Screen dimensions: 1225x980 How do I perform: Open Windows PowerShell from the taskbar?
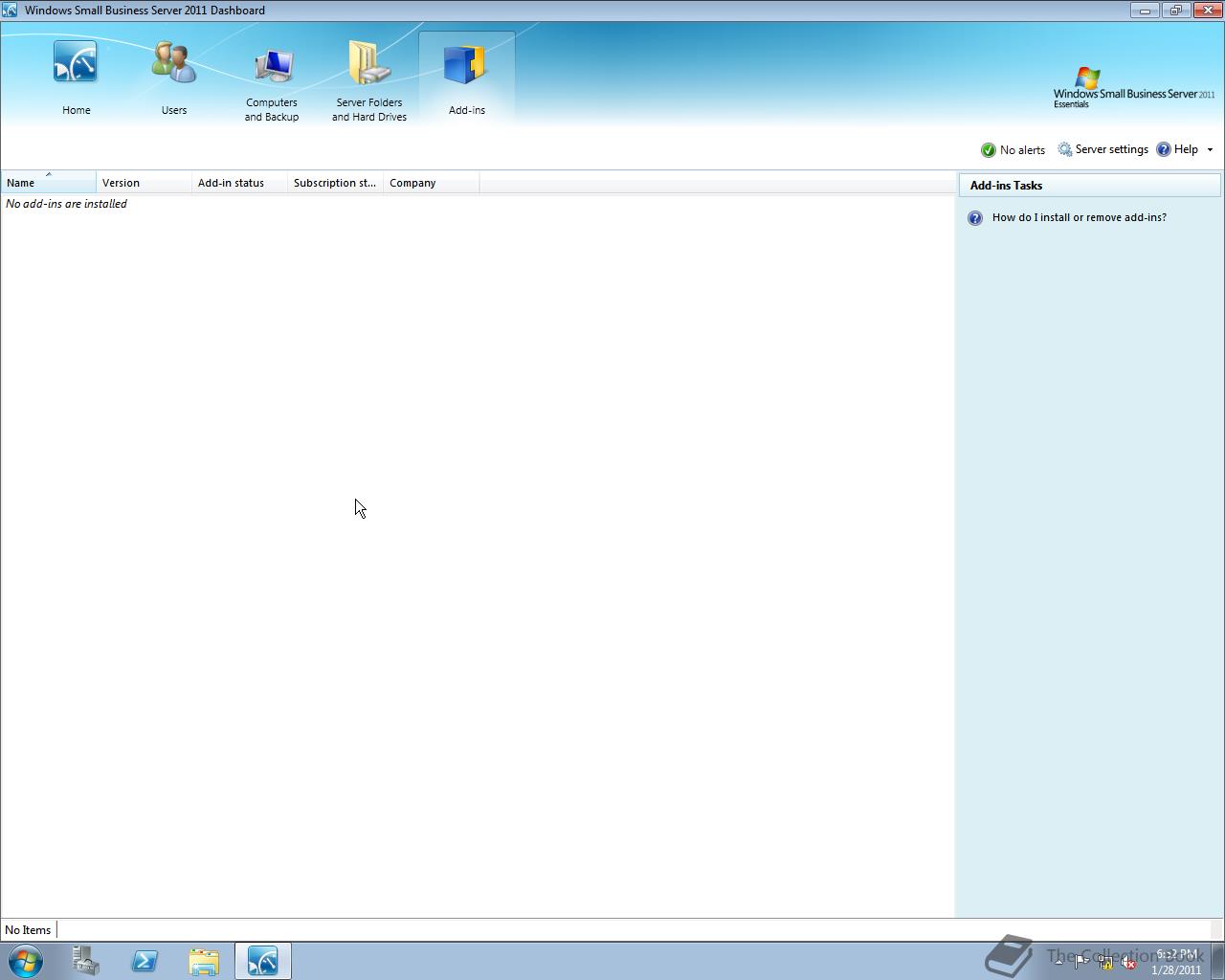pos(145,961)
